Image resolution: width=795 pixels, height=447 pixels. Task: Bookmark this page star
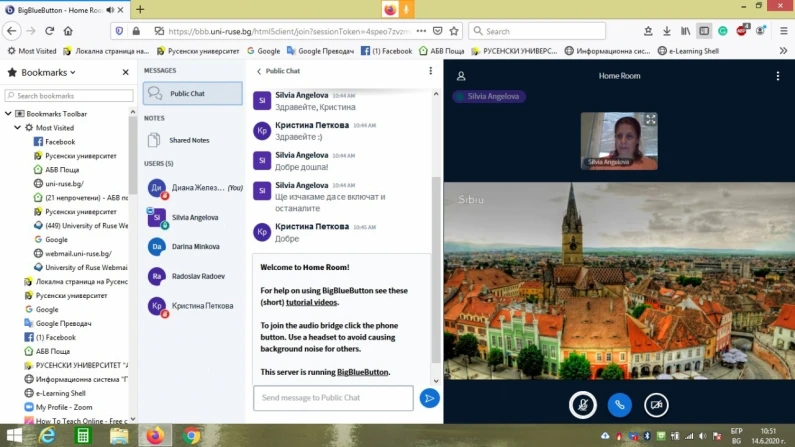point(454,31)
